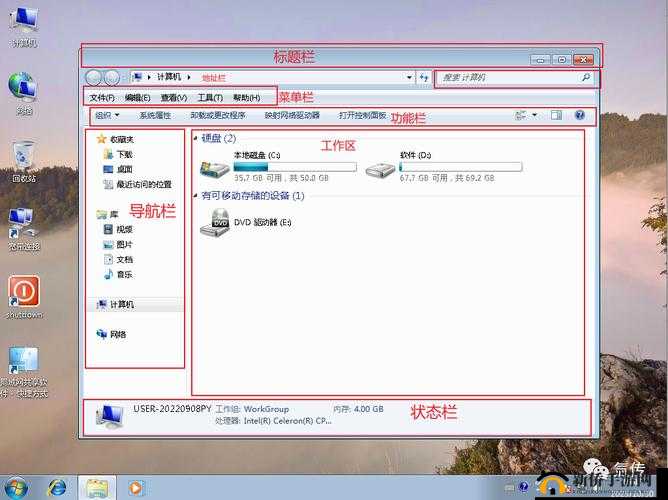668x500 pixels.
Task: Click 系统属性 in toolbar
Action: tap(155, 115)
